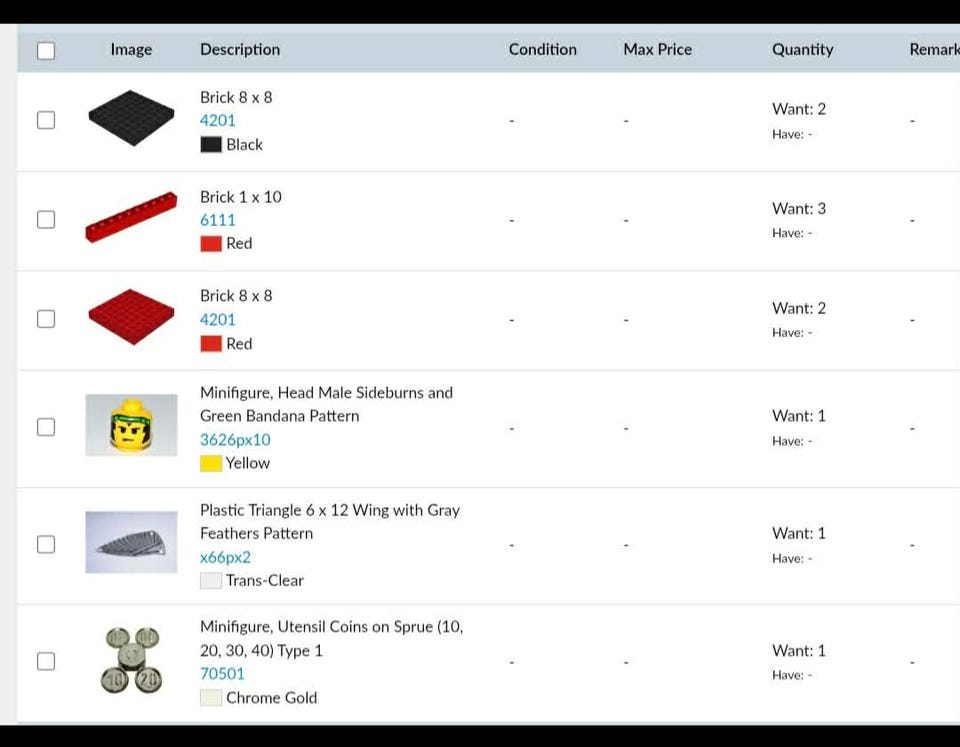Open the minifigure head with green bandana image
The height and width of the screenshot is (747, 960).
(131, 425)
